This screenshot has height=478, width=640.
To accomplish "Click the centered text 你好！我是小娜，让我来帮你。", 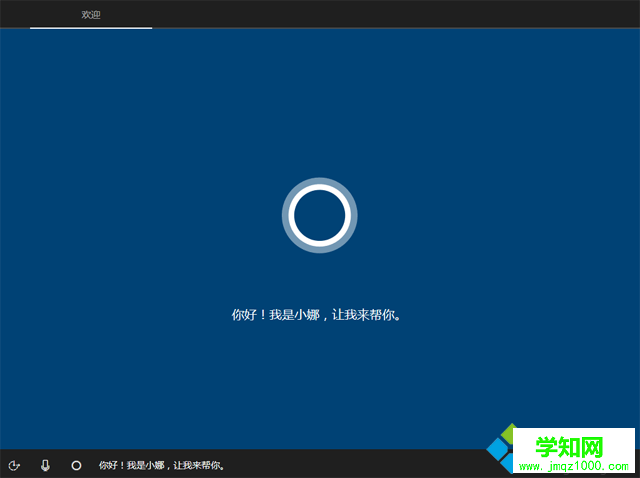I will [x=317, y=315].
